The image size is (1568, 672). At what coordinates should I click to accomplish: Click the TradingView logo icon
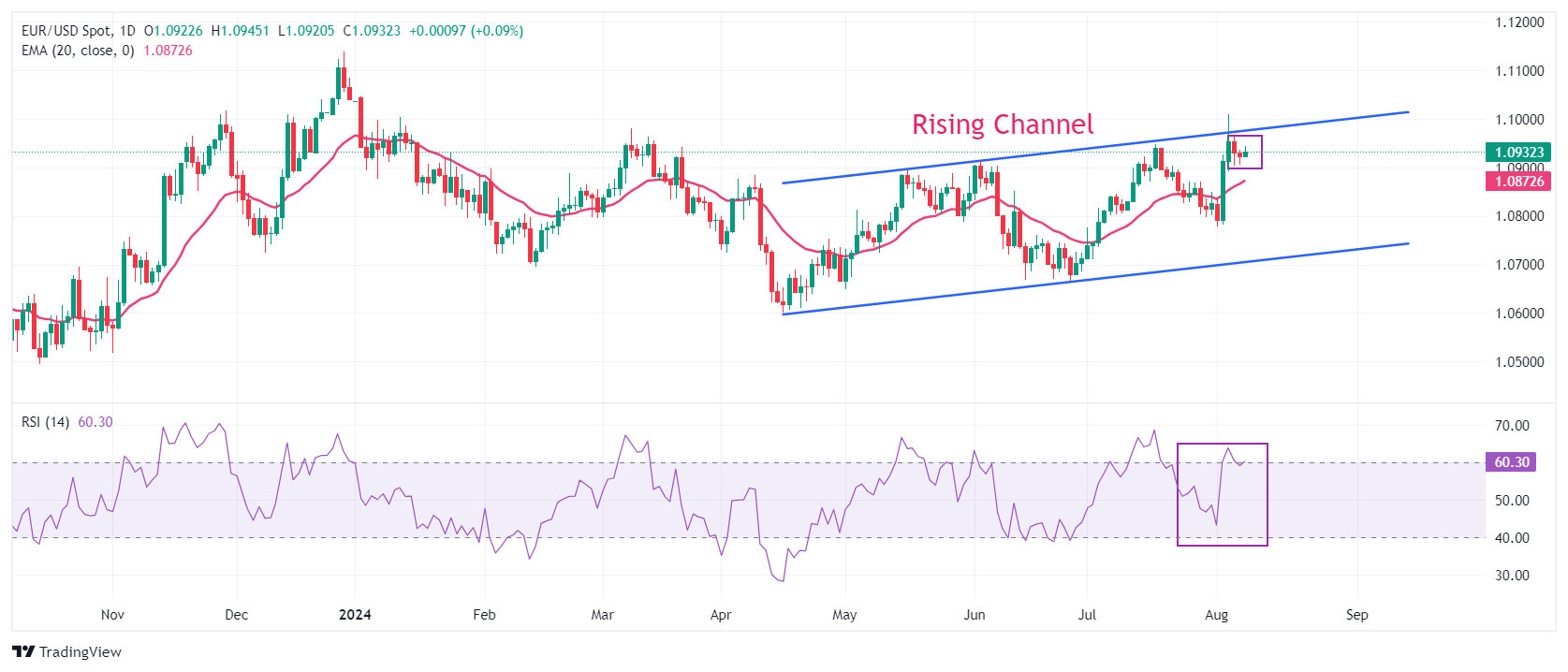coord(23,651)
